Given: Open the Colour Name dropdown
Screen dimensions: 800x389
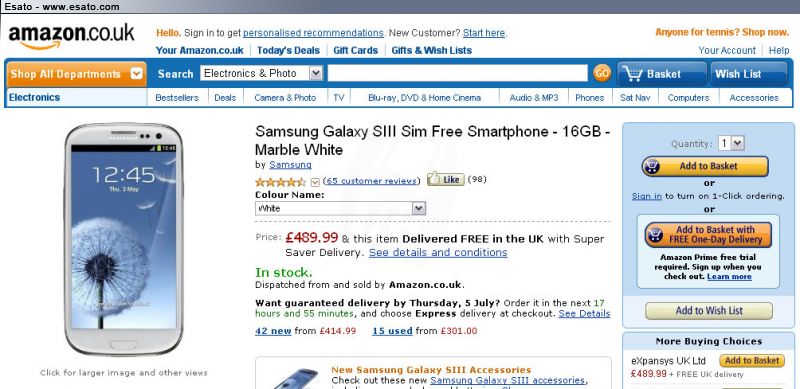Looking at the screenshot, I should pyautogui.click(x=340, y=208).
